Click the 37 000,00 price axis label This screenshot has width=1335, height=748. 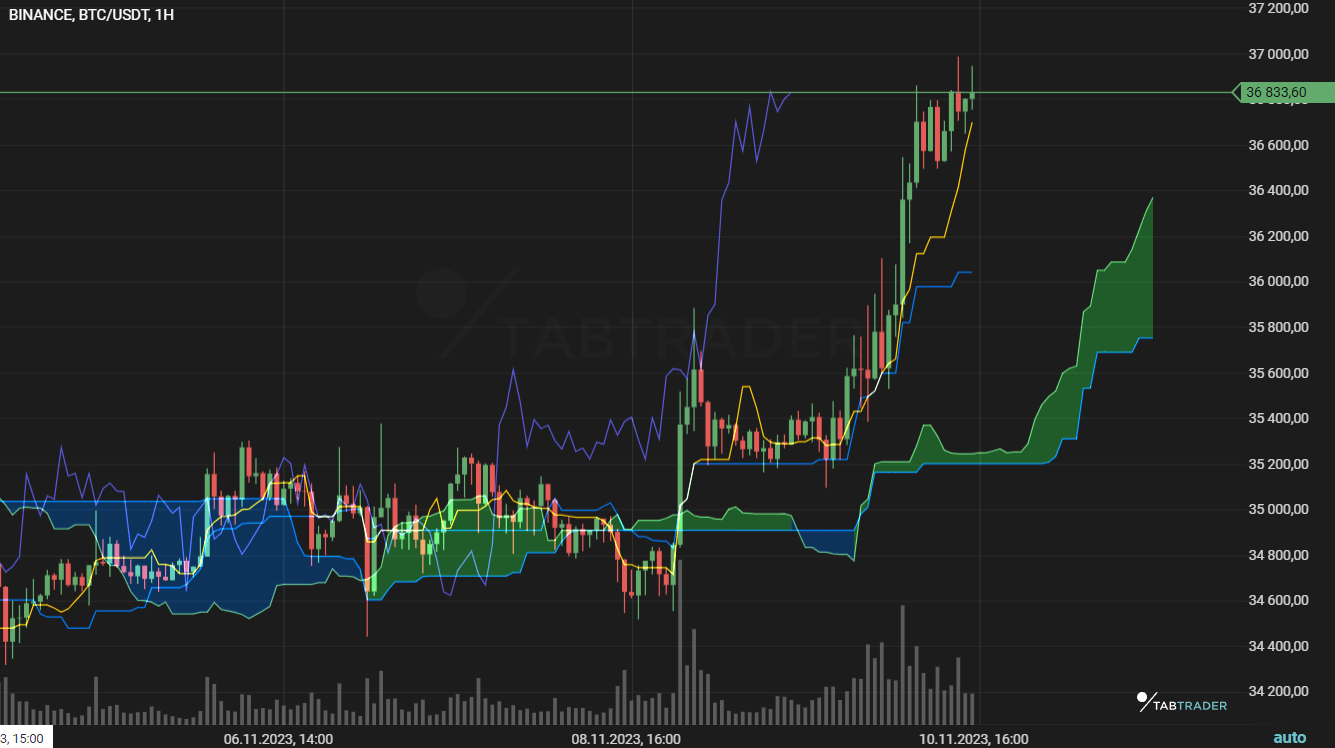[1279, 54]
